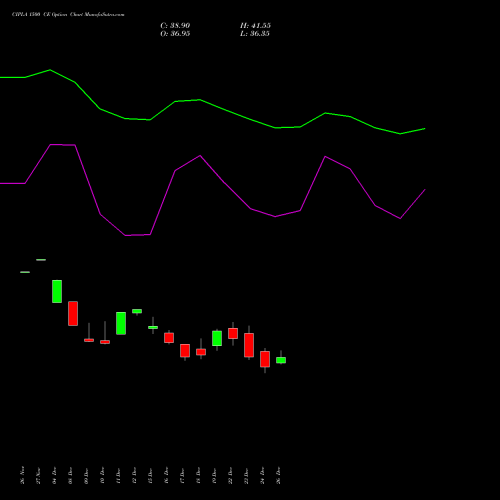Select the 18 Dec date label
Viewport: 500px width, 500px height.
(198, 475)
